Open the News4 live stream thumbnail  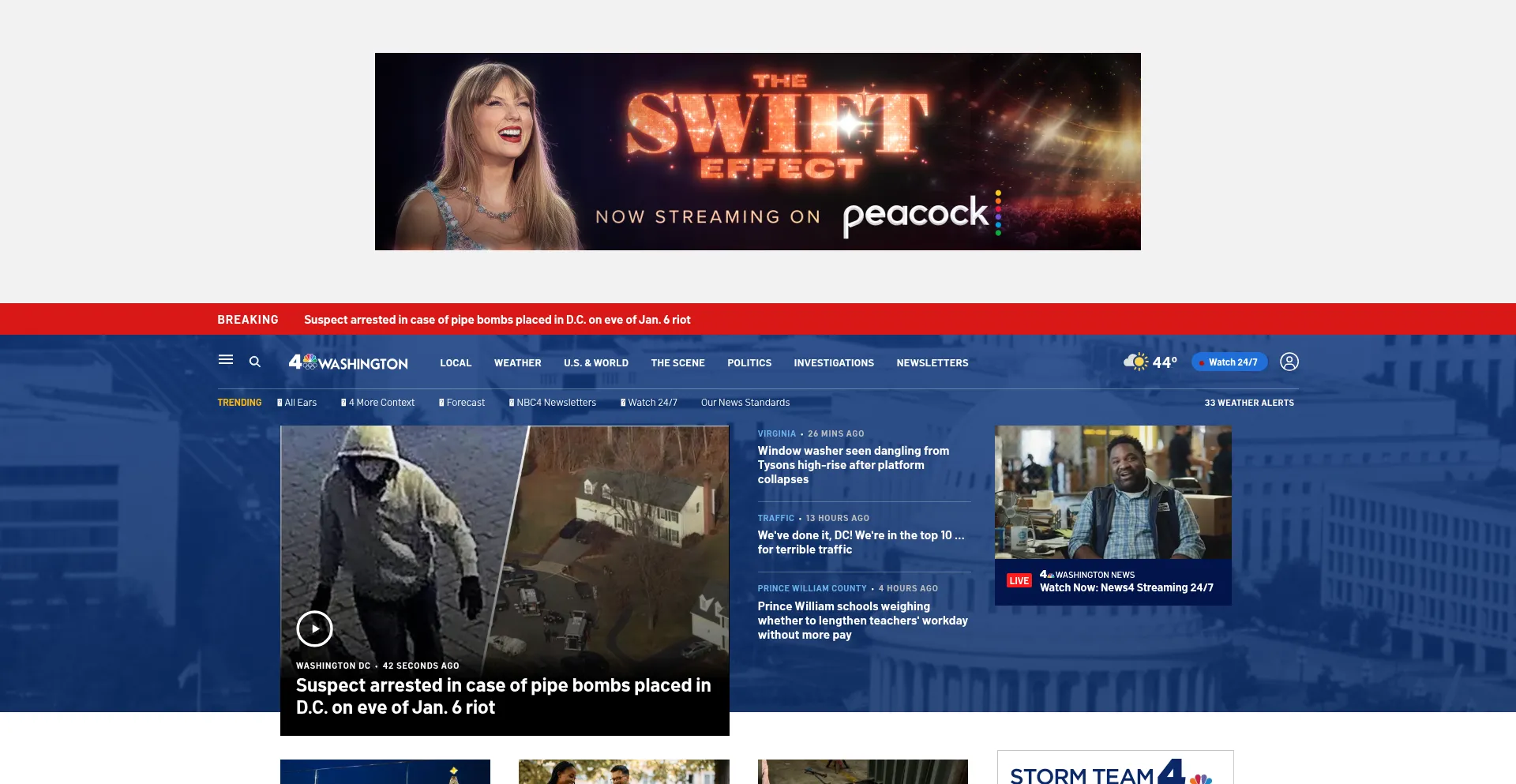pos(1113,492)
